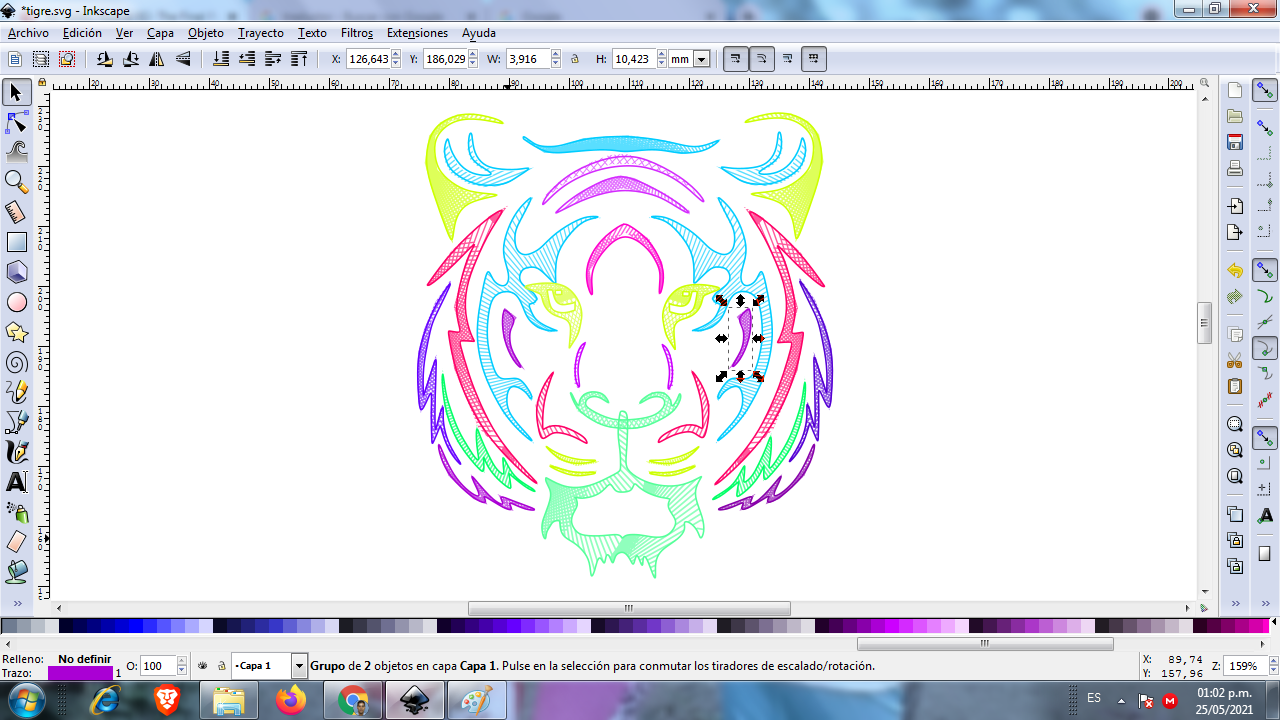Toggle scale rounded corners option

click(762, 59)
